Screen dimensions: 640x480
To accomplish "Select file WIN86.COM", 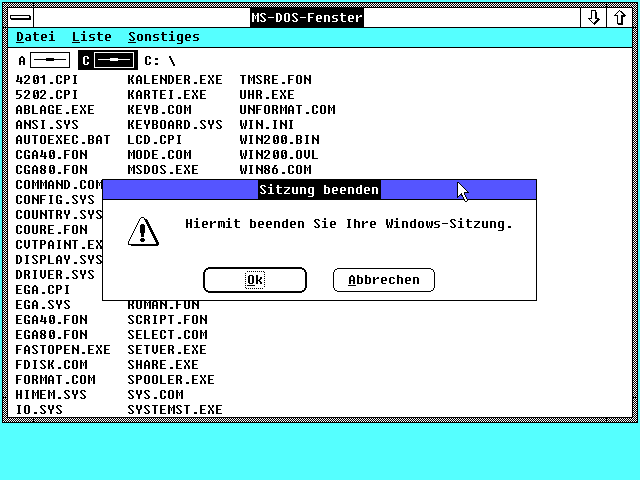I will click(x=276, y=169).
